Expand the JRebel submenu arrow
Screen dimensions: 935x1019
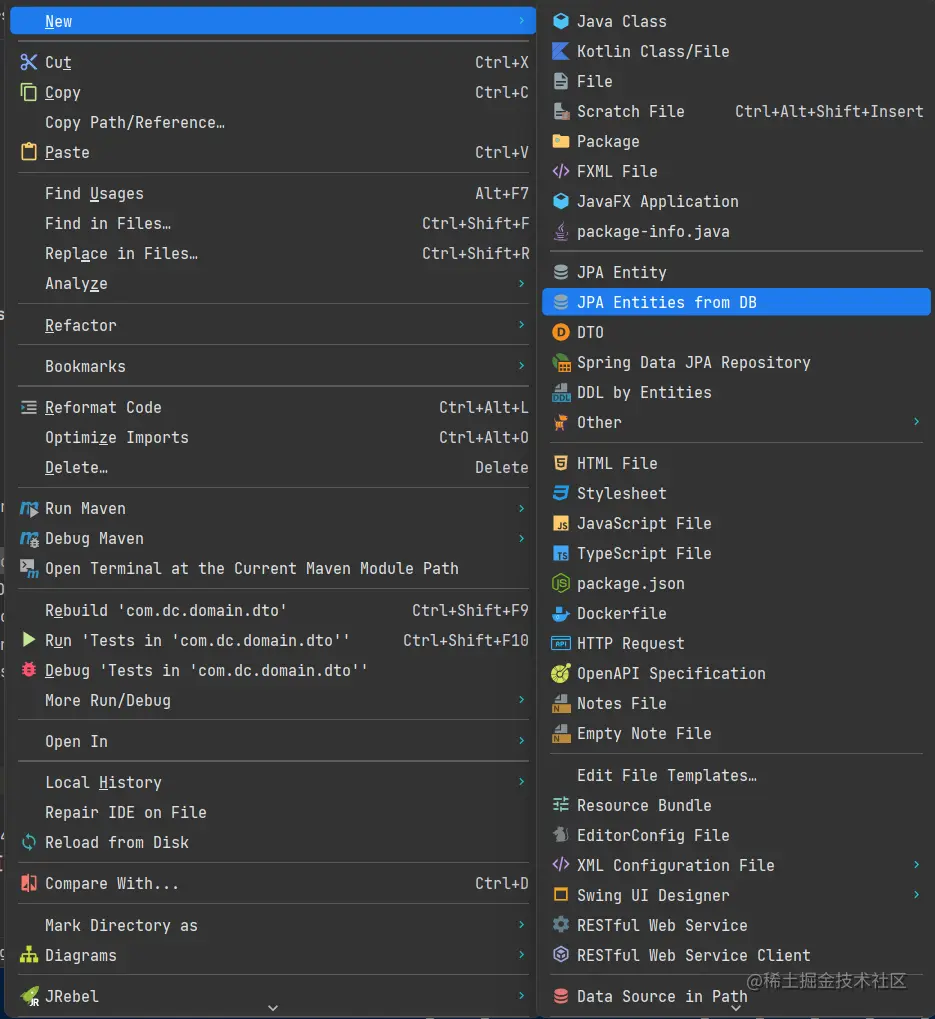point(521,996)
